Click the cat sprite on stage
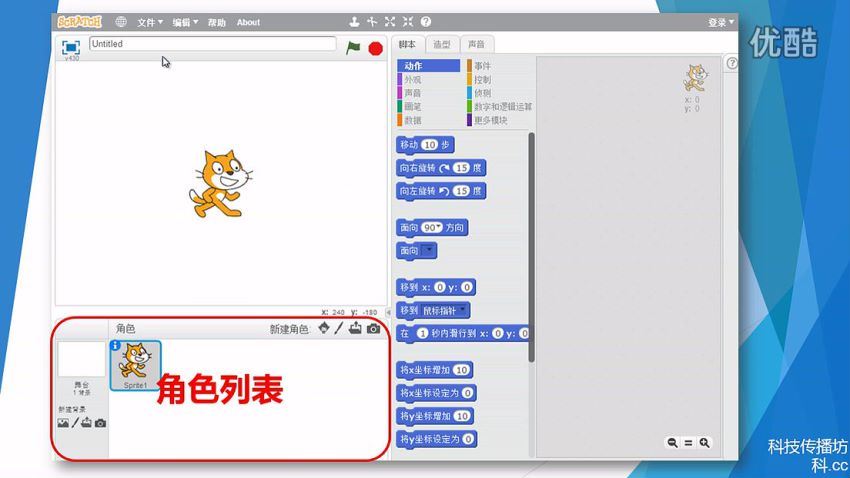Image resolution: width=850 pixels, height=478 pixels. 220,184
